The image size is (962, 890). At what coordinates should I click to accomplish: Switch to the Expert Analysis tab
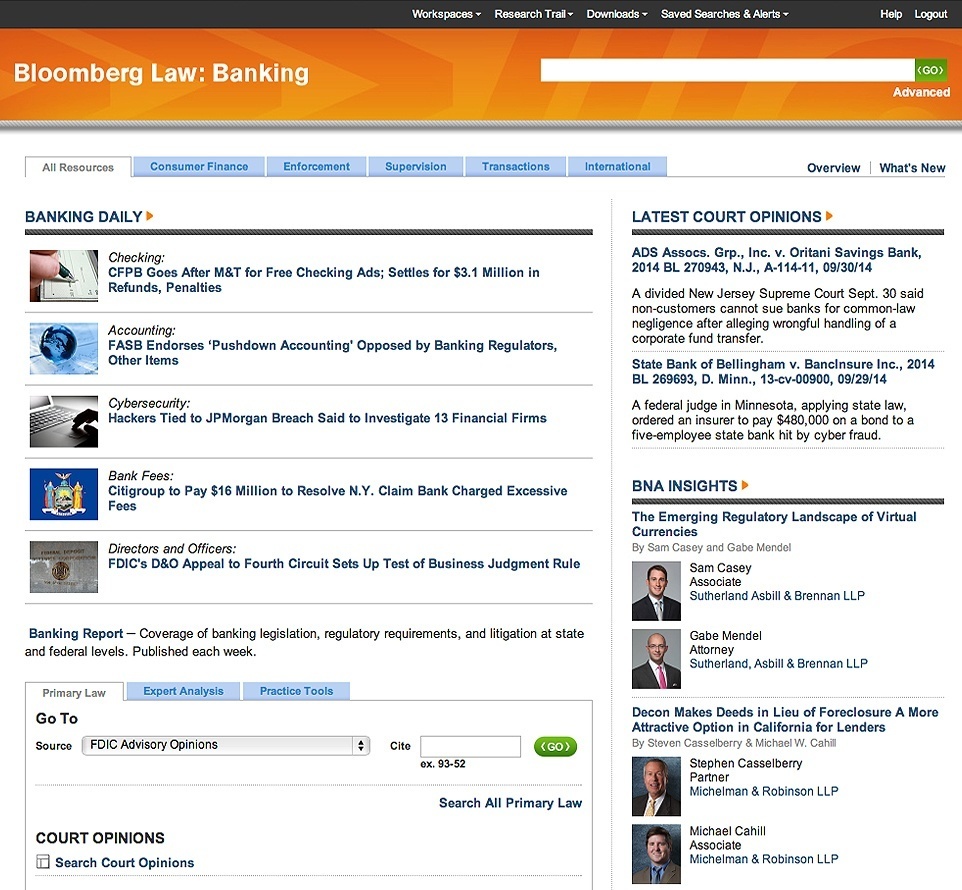point(183,691)
